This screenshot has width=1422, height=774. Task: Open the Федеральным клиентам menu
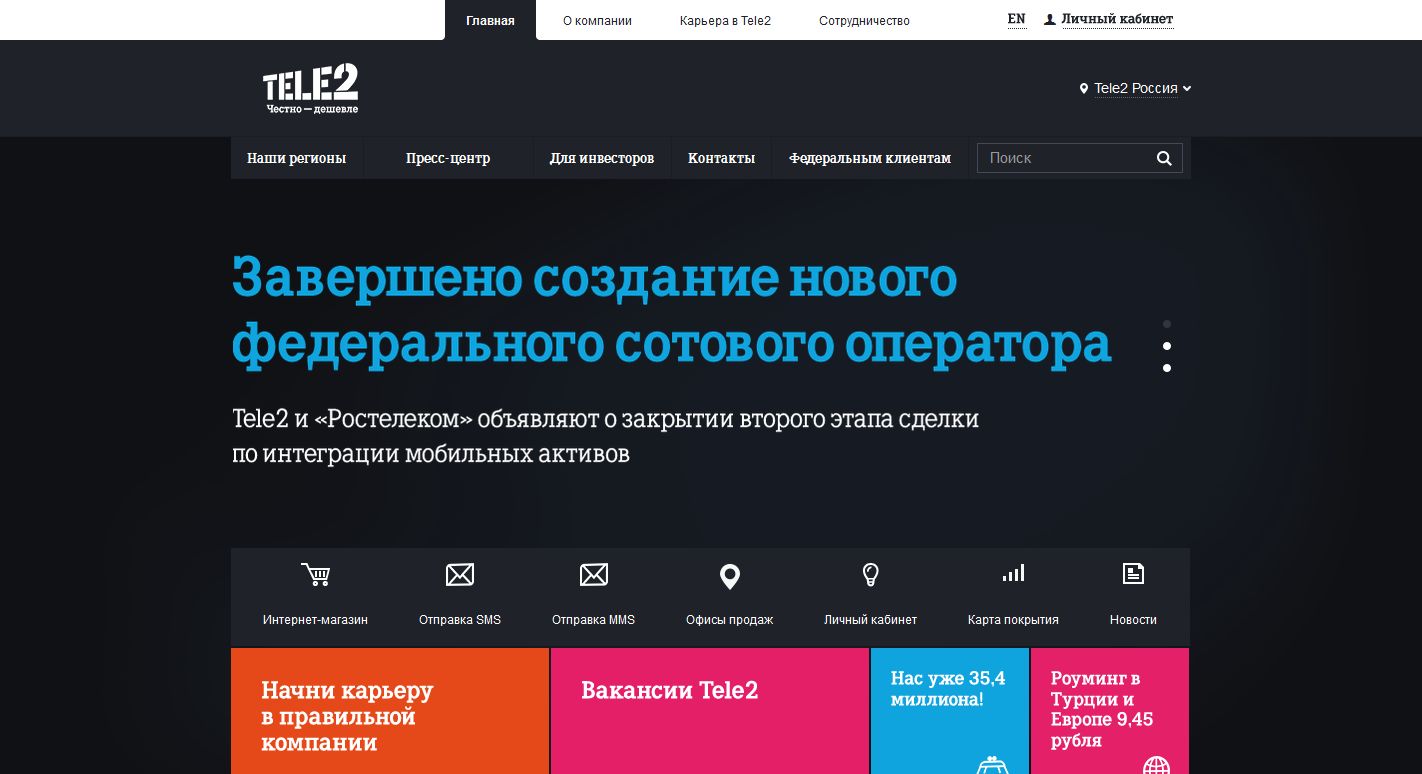point(870,158)
